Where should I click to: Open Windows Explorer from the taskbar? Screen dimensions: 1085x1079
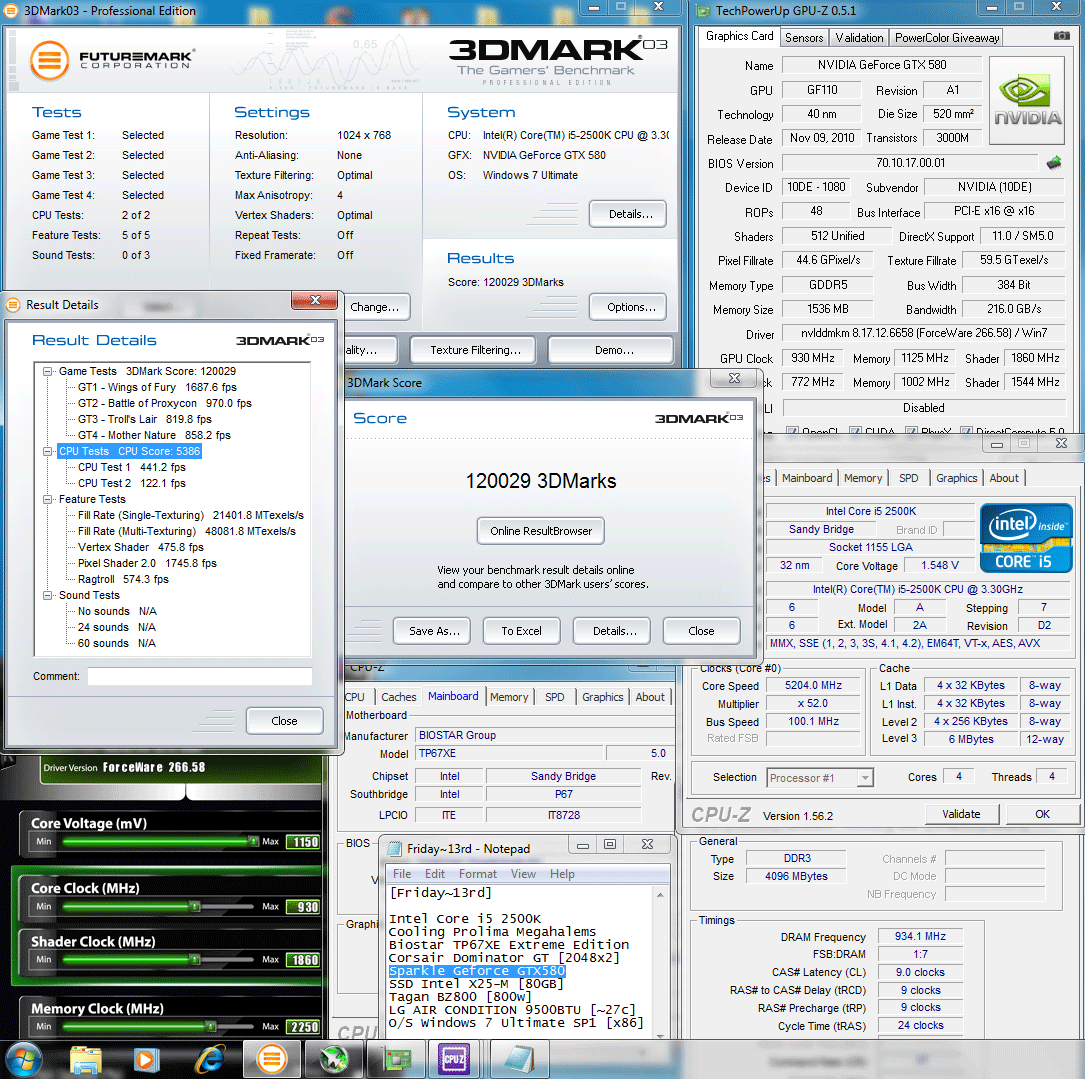click(x=86, y=1060)
